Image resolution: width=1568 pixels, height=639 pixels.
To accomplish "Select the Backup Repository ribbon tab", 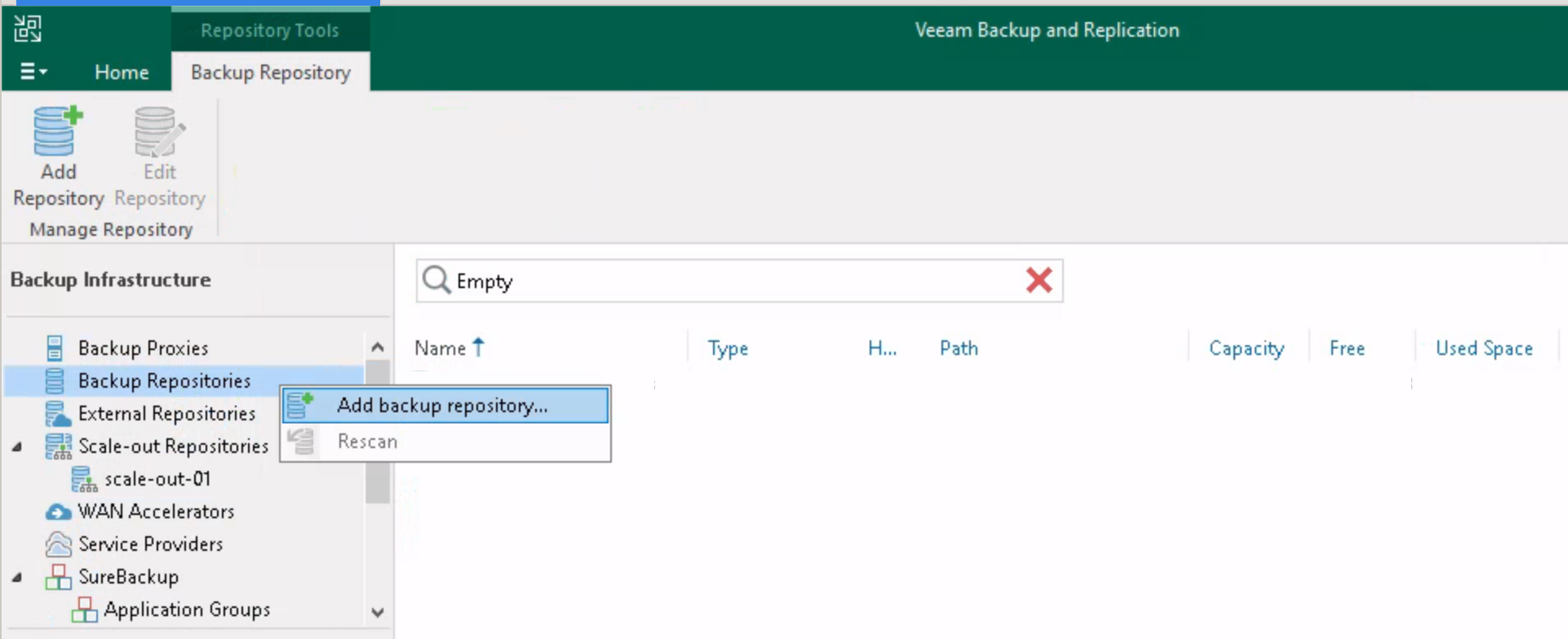I will coord(271,72).
